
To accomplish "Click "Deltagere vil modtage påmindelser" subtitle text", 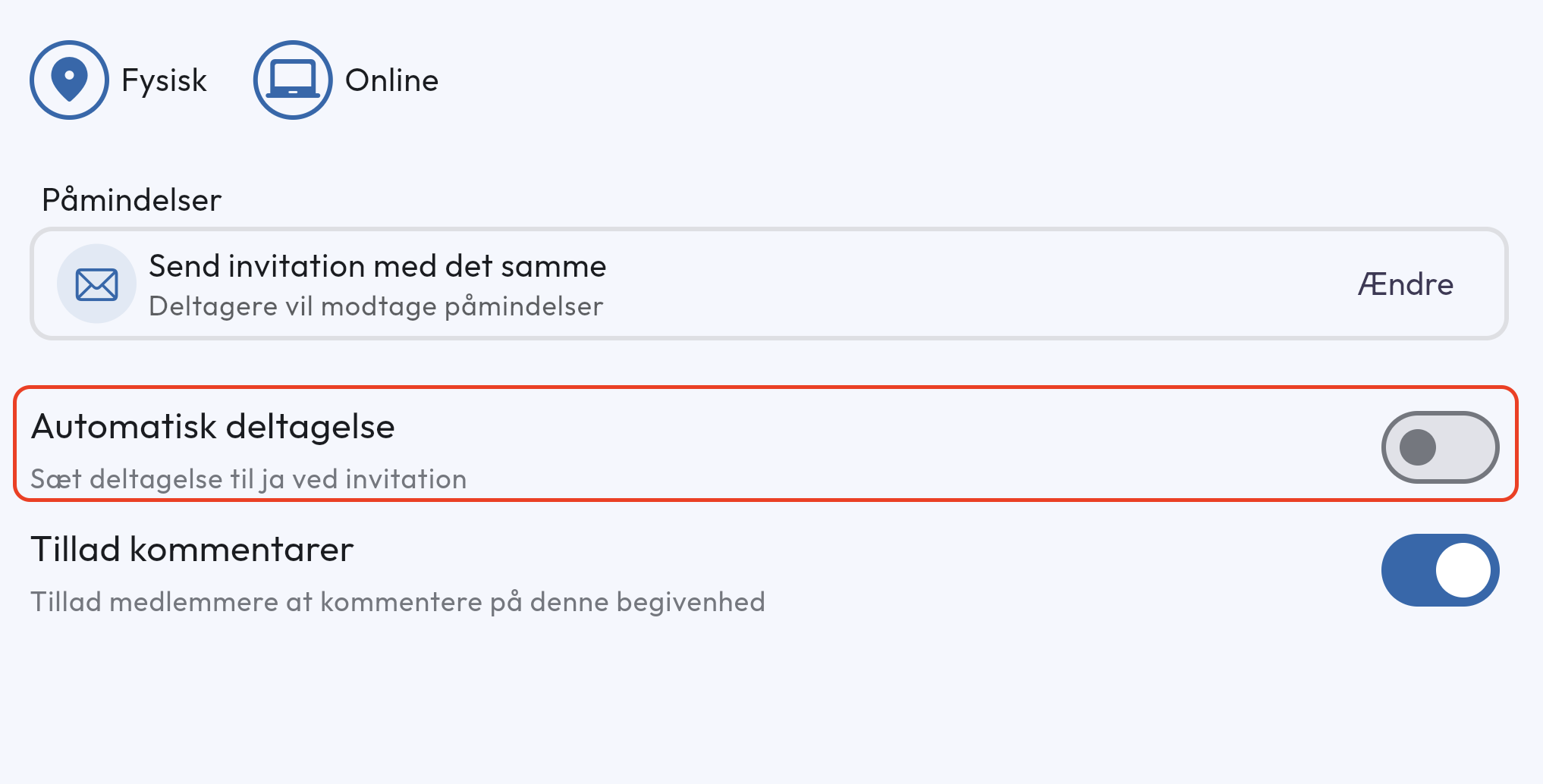I will (x=376, y=306).
